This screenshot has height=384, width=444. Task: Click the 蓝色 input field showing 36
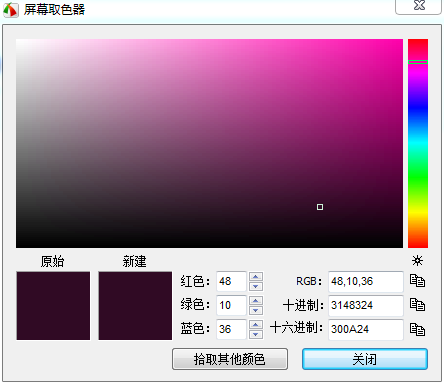point(231,329)
